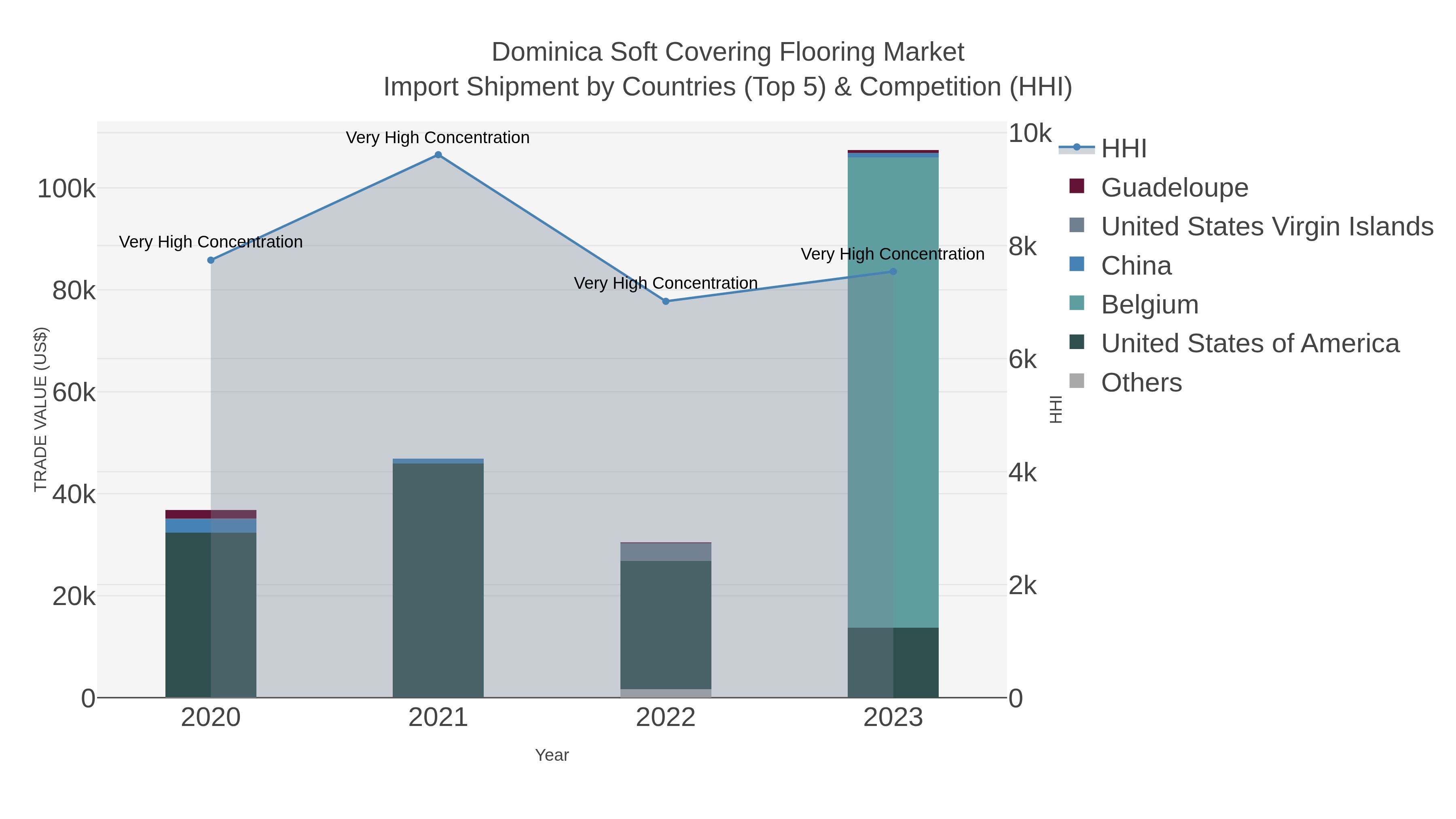Click the 2023 Belgium bar segment
Screen dimensions: 1456x819
[893, 392]
